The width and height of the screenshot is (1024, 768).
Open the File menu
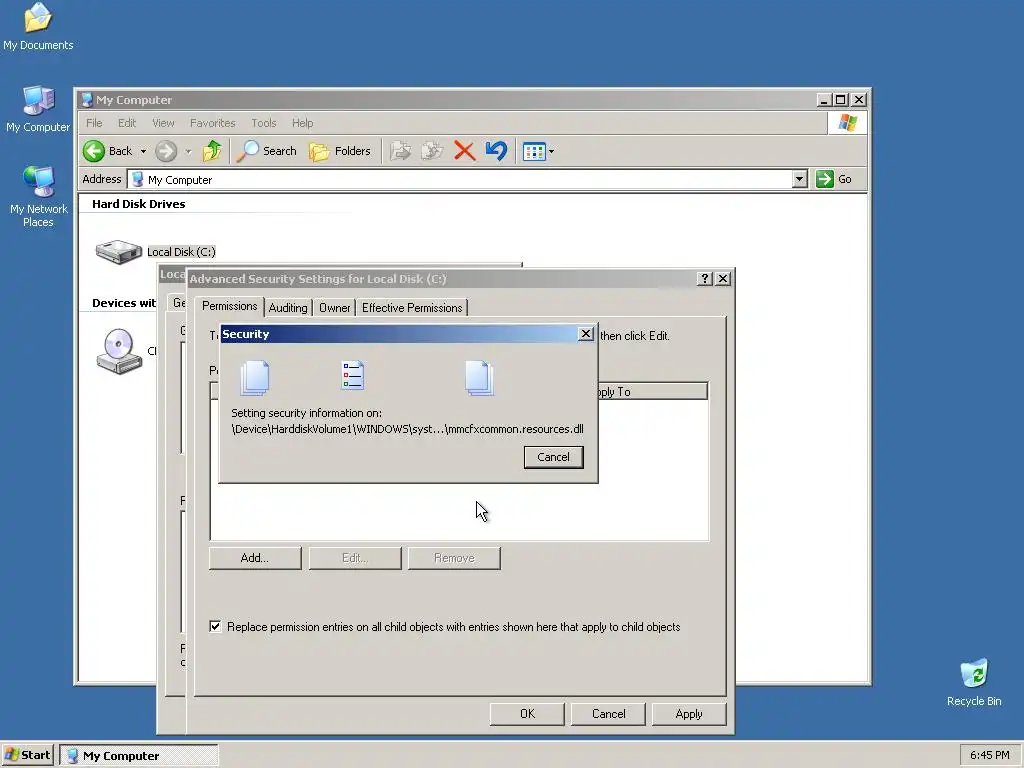point(94,123)
